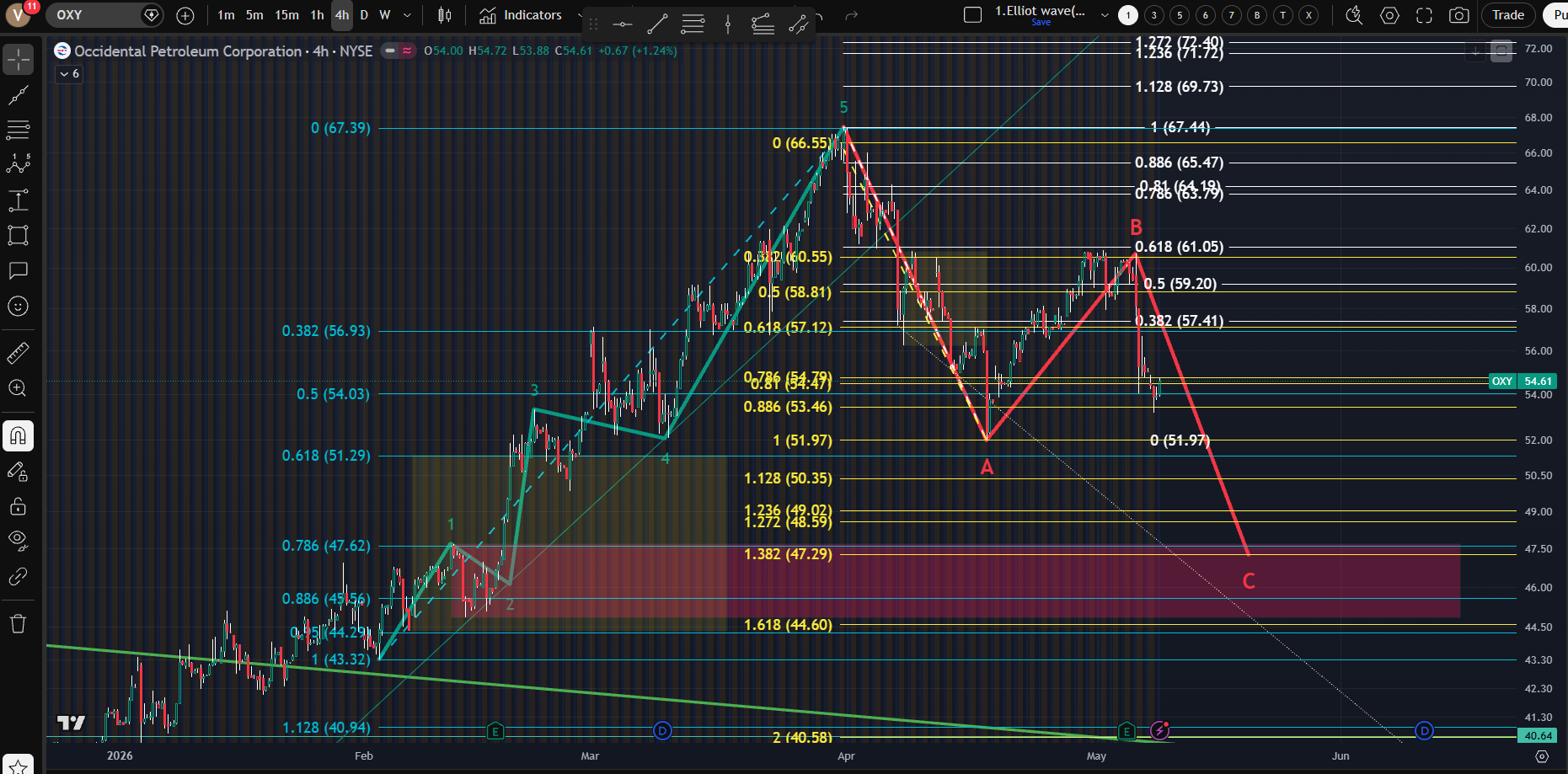Open the forecasting and measurement tools
Image resolution: width=1568 pixels, height=774 pixels.
coord(18,200)
